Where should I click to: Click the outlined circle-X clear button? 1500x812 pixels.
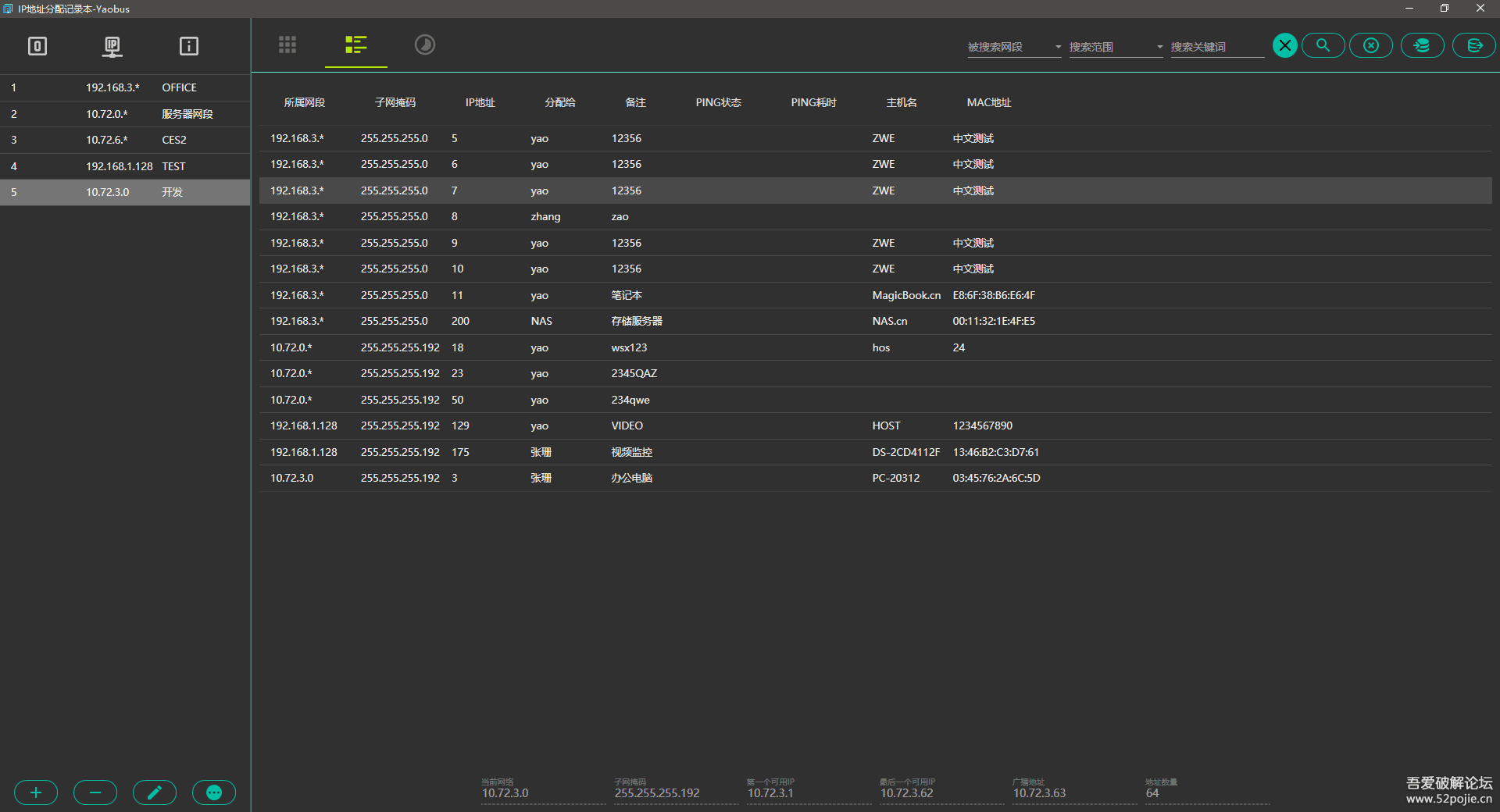pyautogui.click(x=1371, y=45)
